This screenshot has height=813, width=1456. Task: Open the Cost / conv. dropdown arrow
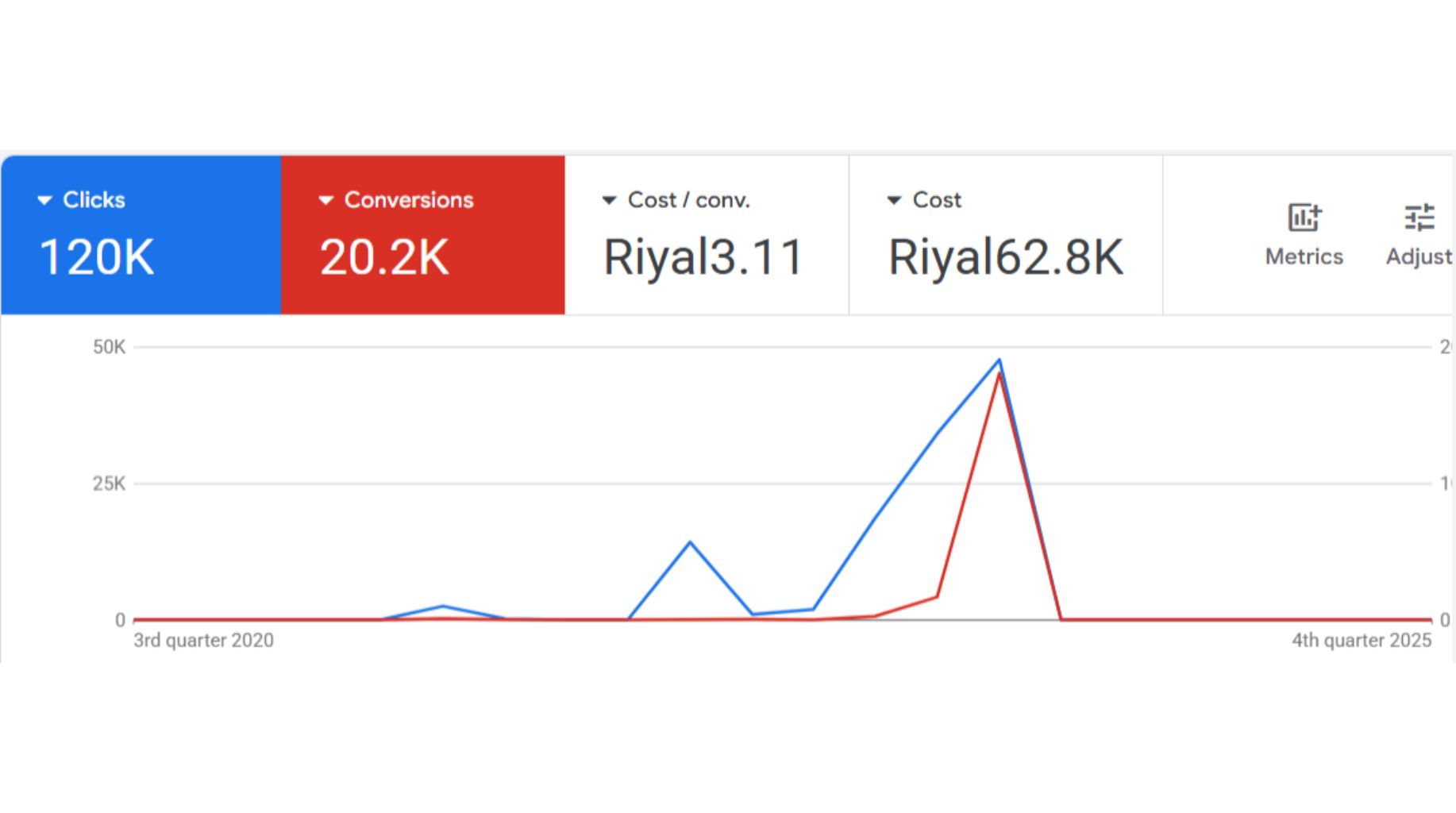tap(609, 200)
